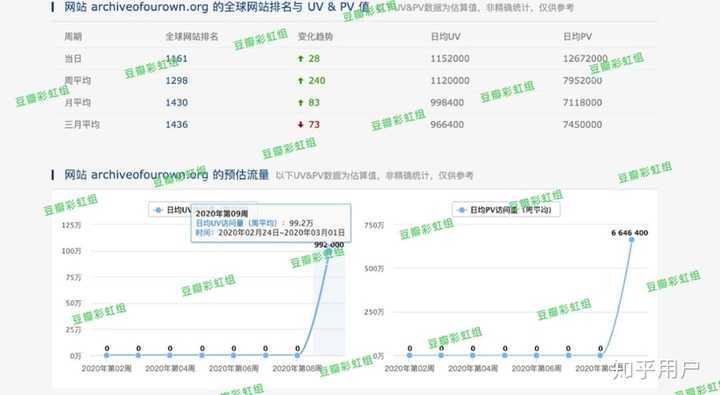Click PV chart zero point above 2020年第04周
The width and height of the screenshot is (720, 395).
473,355
